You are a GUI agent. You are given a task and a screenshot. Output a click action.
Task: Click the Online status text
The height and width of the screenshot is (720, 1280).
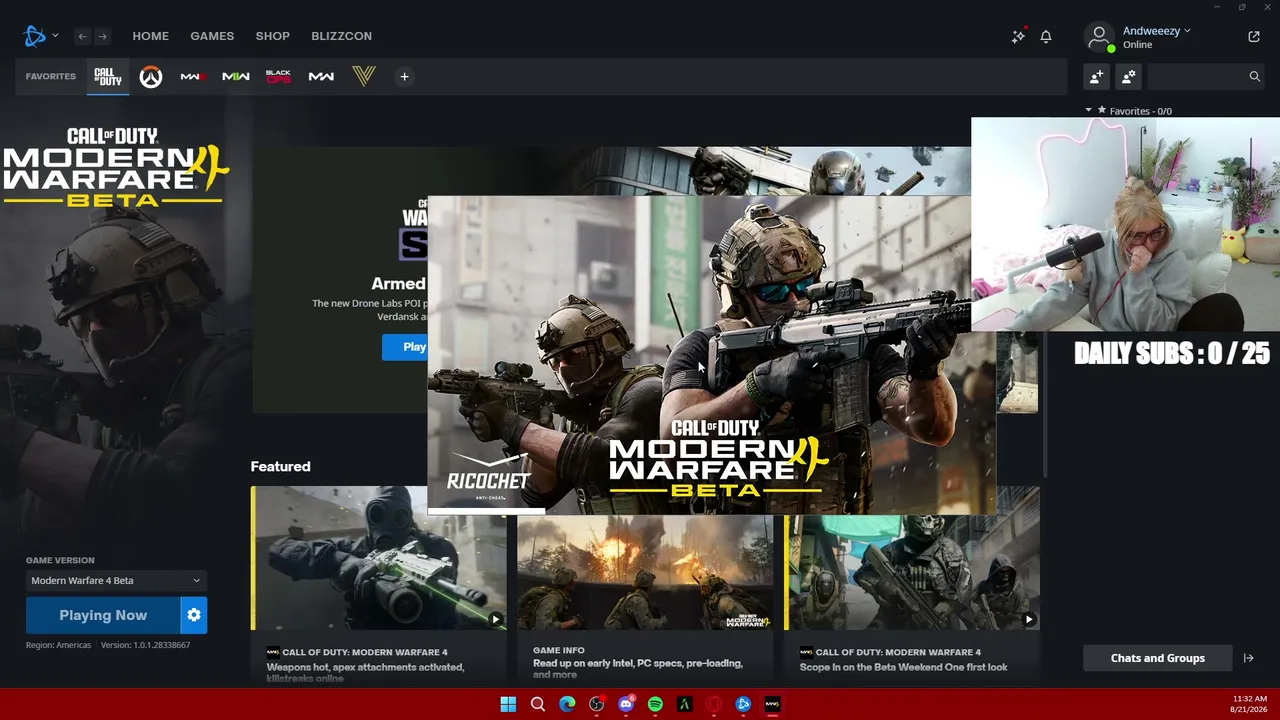click(x=1137, y=45)
